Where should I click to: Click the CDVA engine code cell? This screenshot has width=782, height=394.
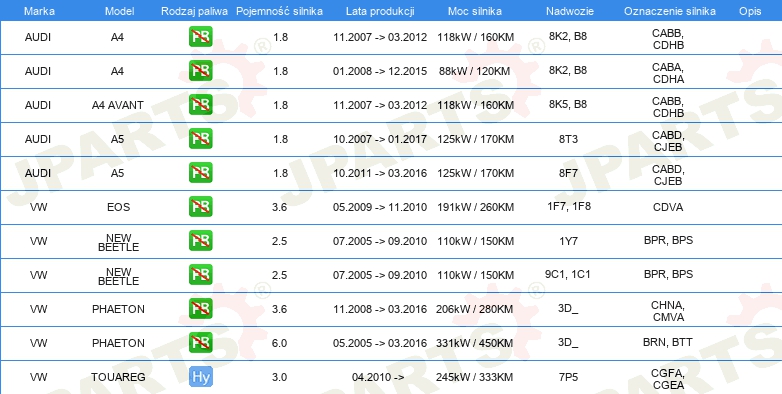[x=668, y=207]
